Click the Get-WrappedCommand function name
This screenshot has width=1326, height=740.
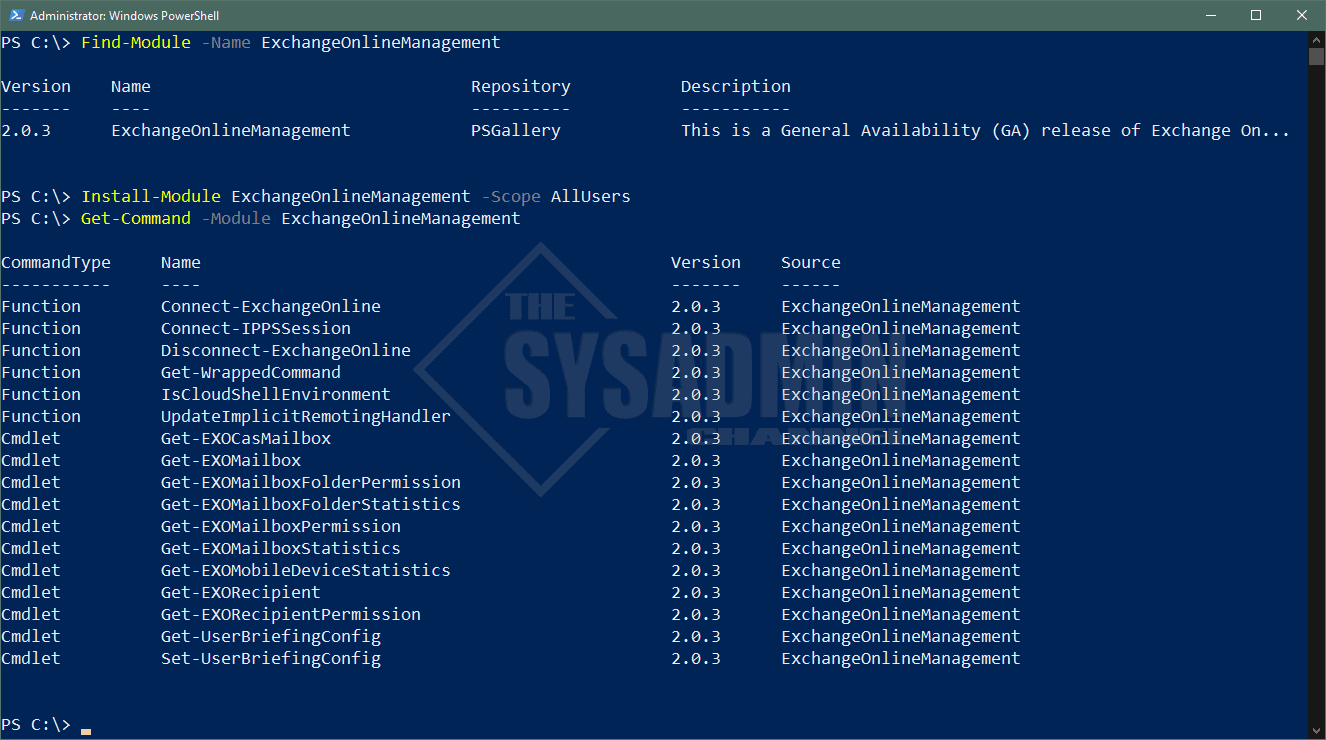click(x=251, y=372)
